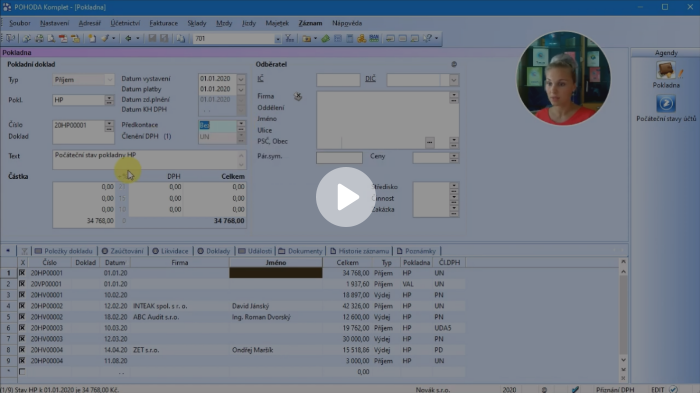Viewport: 700px width, 393px height.
Task: Click the IČ underlined label link
Action: tap(260, 79)
